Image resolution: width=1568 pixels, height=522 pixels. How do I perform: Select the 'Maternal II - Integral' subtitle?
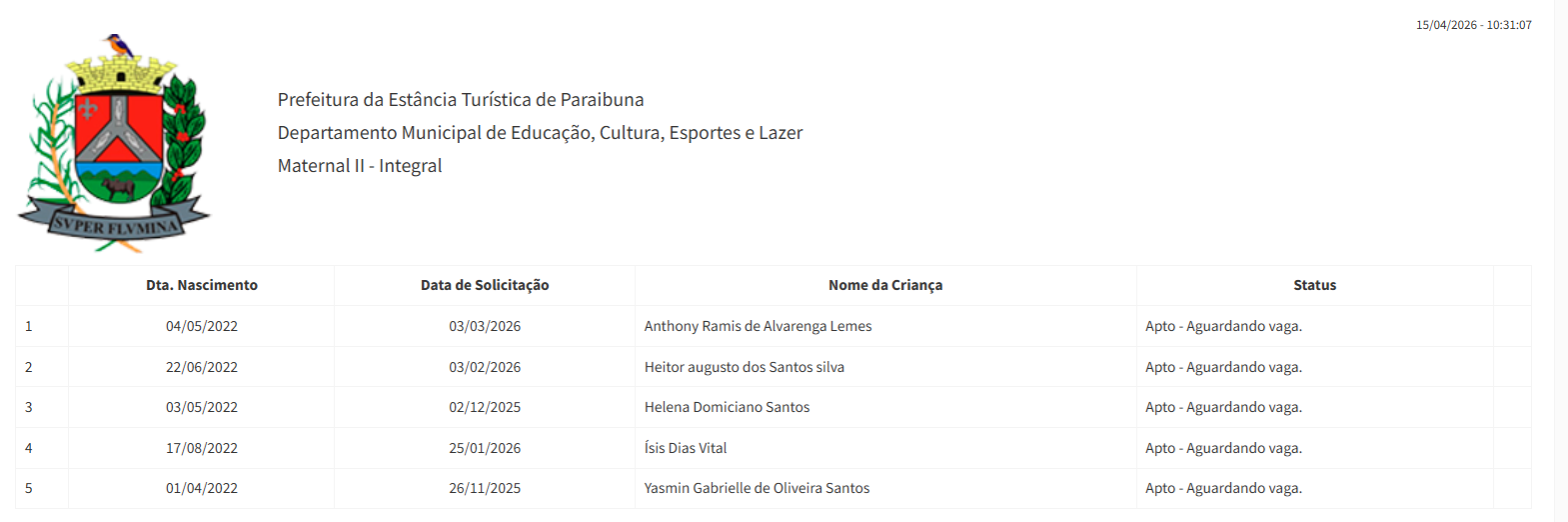pos(360,166)
